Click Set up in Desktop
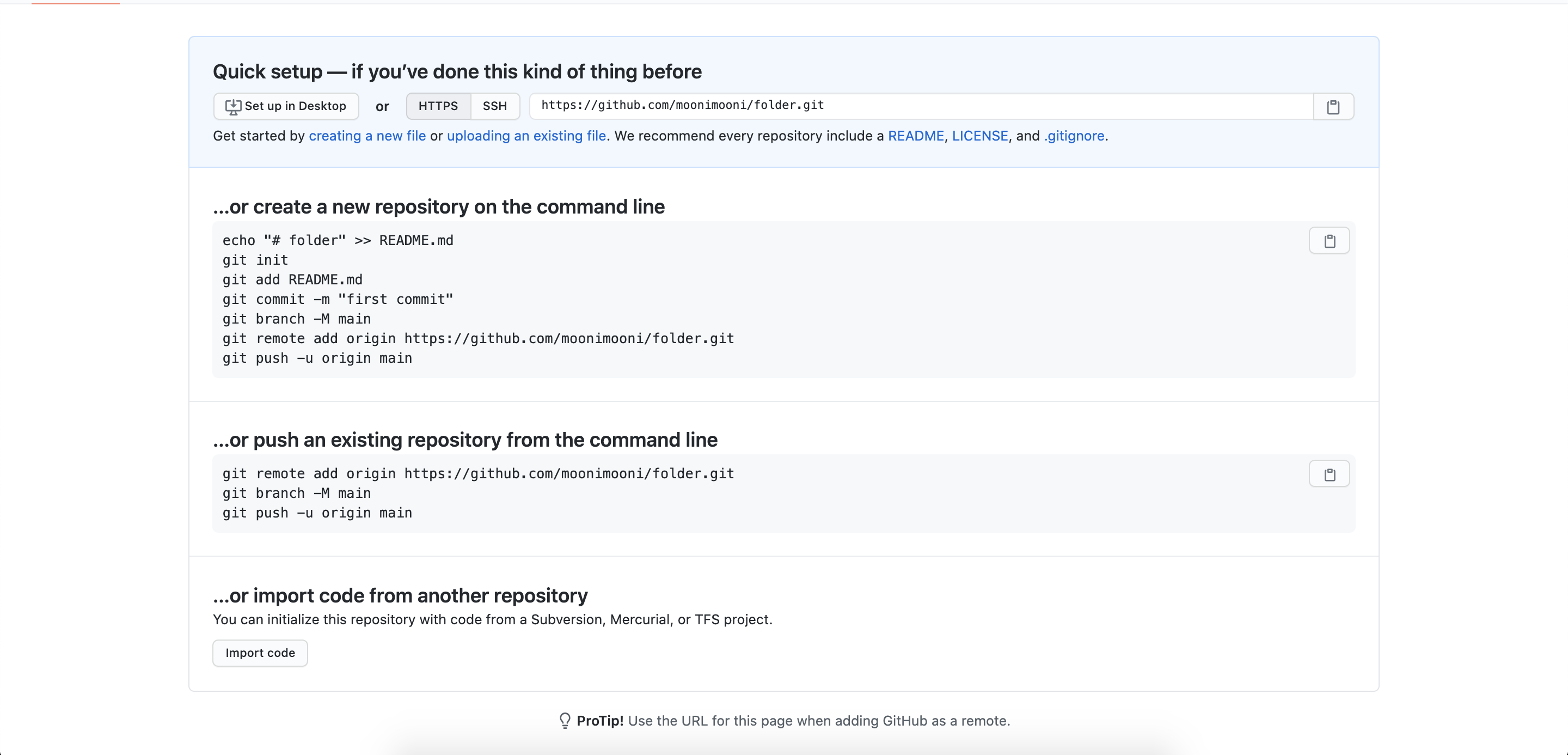This screenshot has width=1568, height=755. (286, 107)
